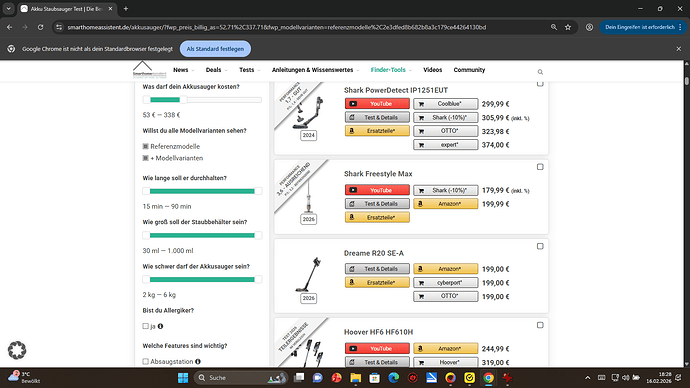Open volume control in system tray
Image resolution: width=690 pixels, height=388 pixels.
[626, 377]
